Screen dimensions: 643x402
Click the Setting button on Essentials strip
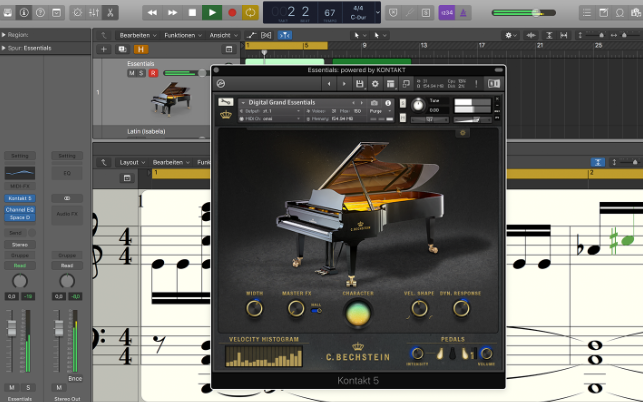tap(20, 156)
